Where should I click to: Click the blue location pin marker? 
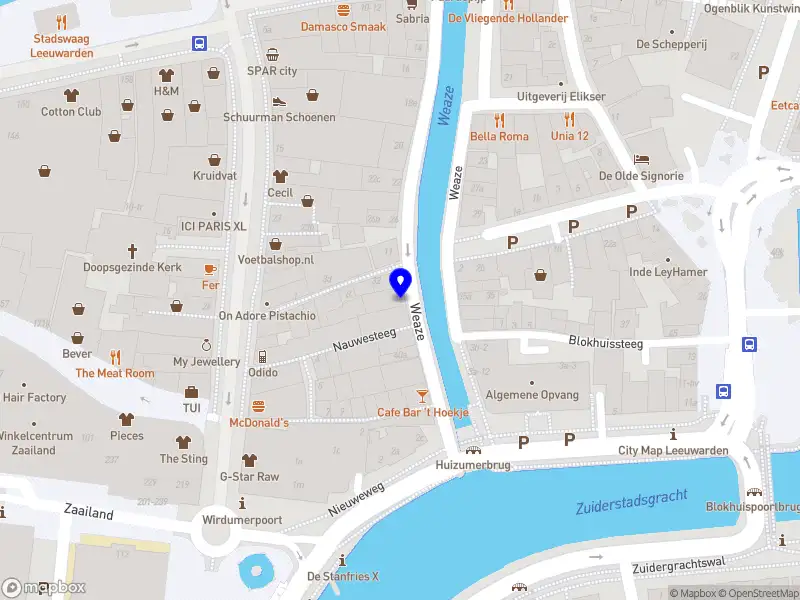pyautogui.click(x=401, y=282)
